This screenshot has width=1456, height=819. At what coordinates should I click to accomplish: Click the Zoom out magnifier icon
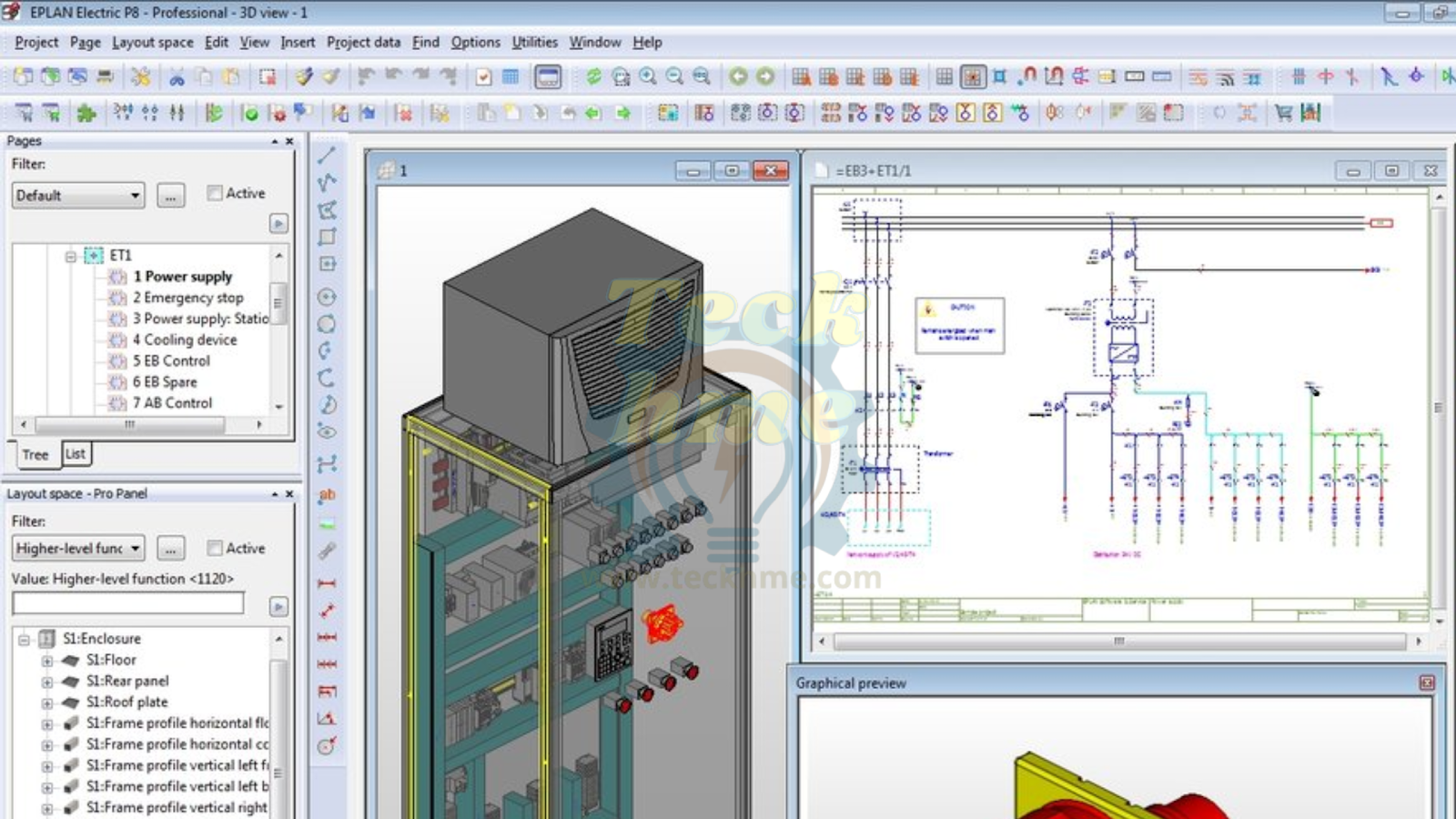674,77
